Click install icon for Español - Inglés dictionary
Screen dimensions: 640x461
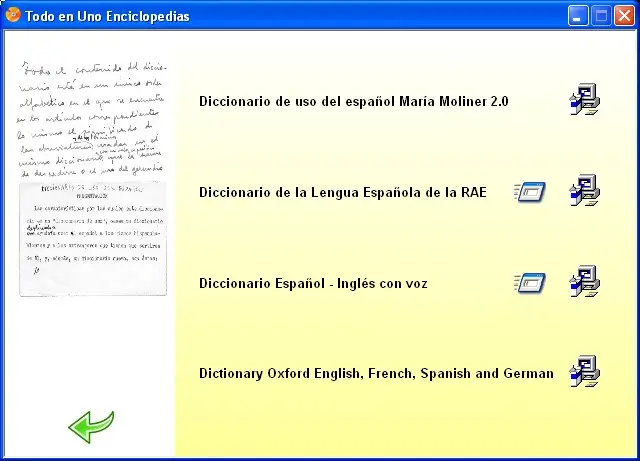click(x=584, y=281)
